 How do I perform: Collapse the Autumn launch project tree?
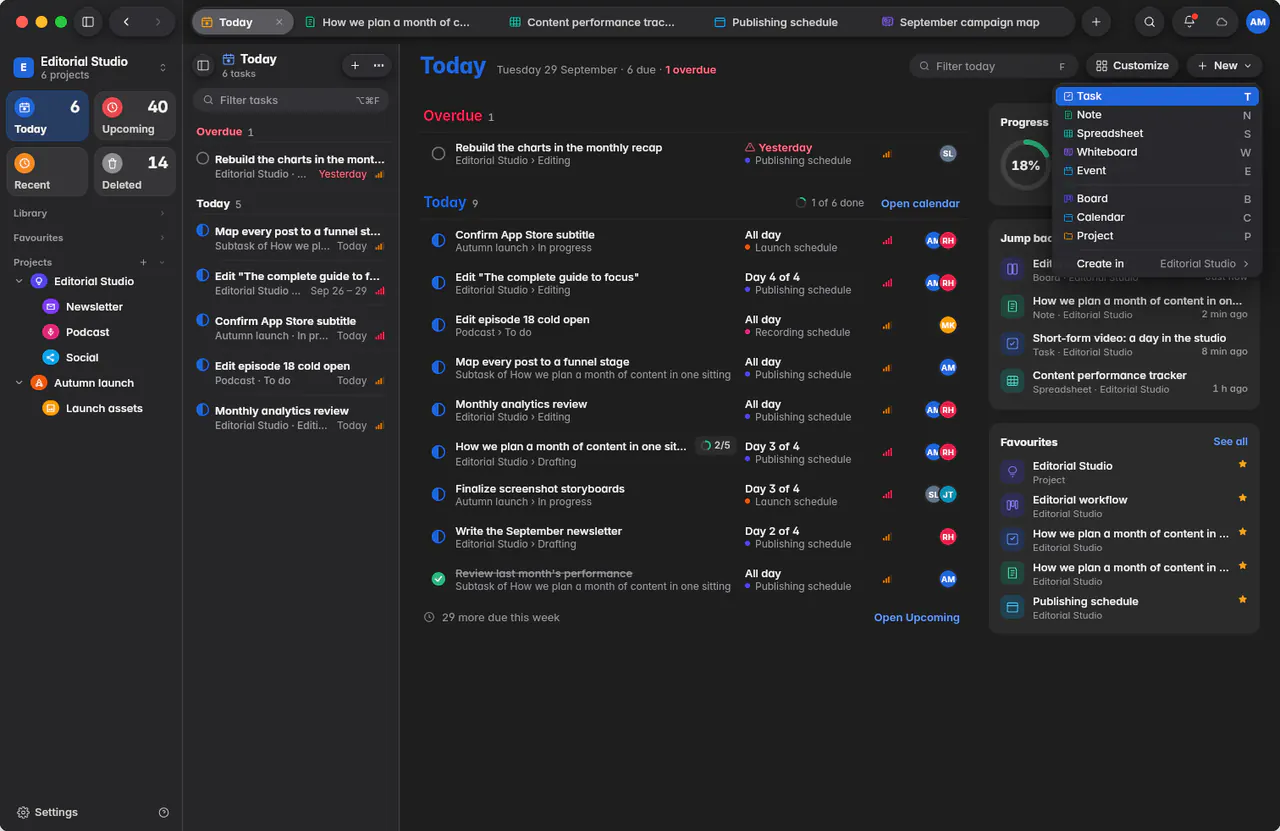(x=19, y=383)
